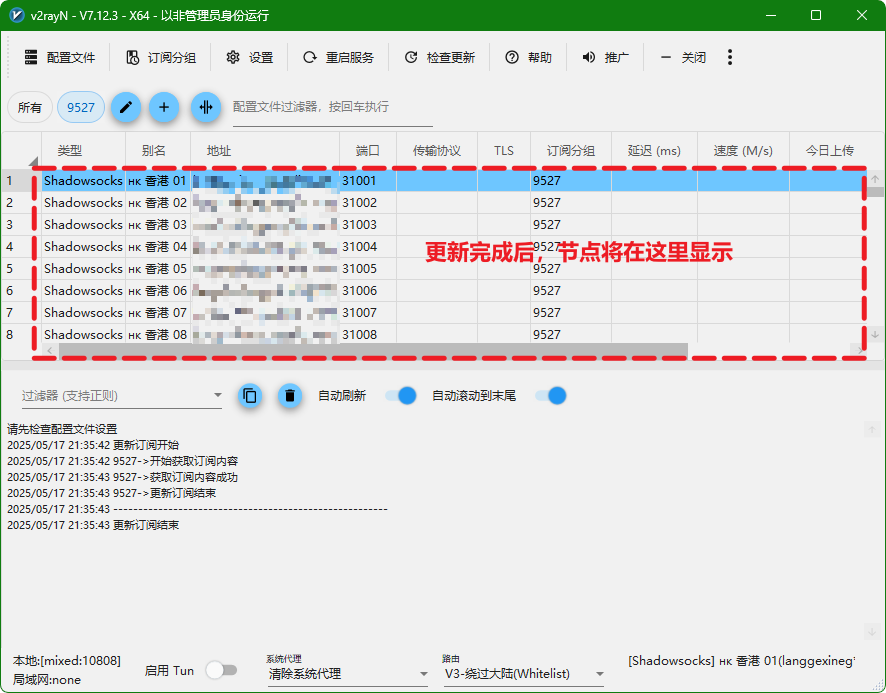Select the 香港 06 server row
This screenshot has width=886, height=693.
pyautogui.click(x=433, y=291)
